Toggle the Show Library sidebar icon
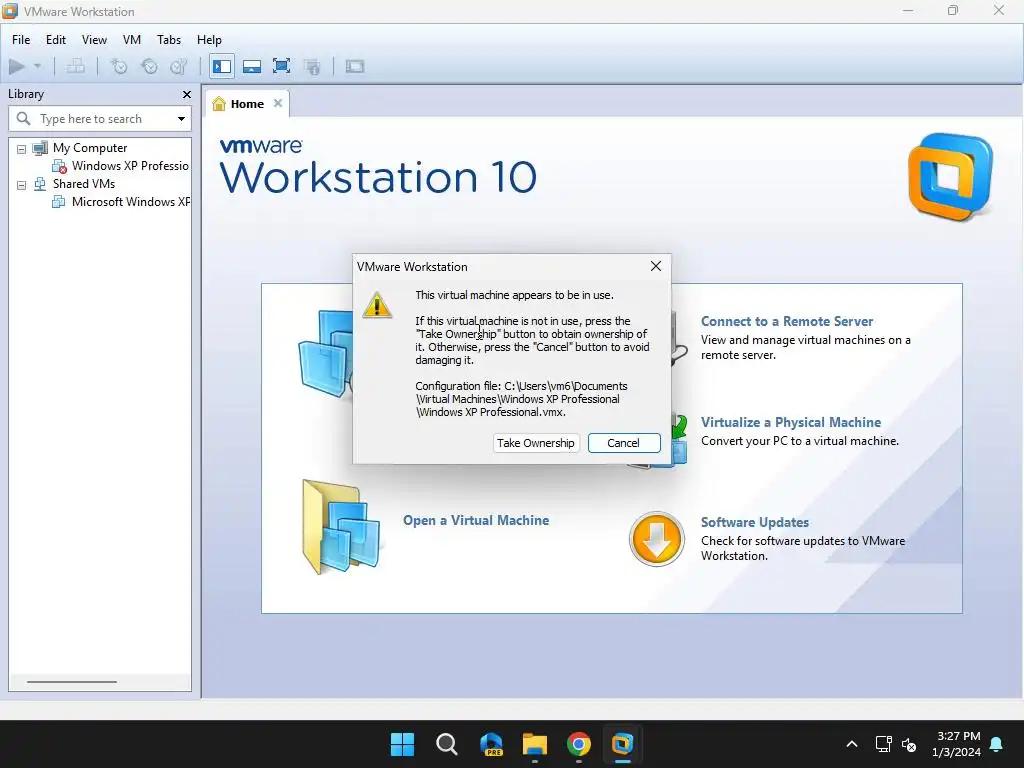The width and height of the screenshot is (1024, 768). (222, 66)
